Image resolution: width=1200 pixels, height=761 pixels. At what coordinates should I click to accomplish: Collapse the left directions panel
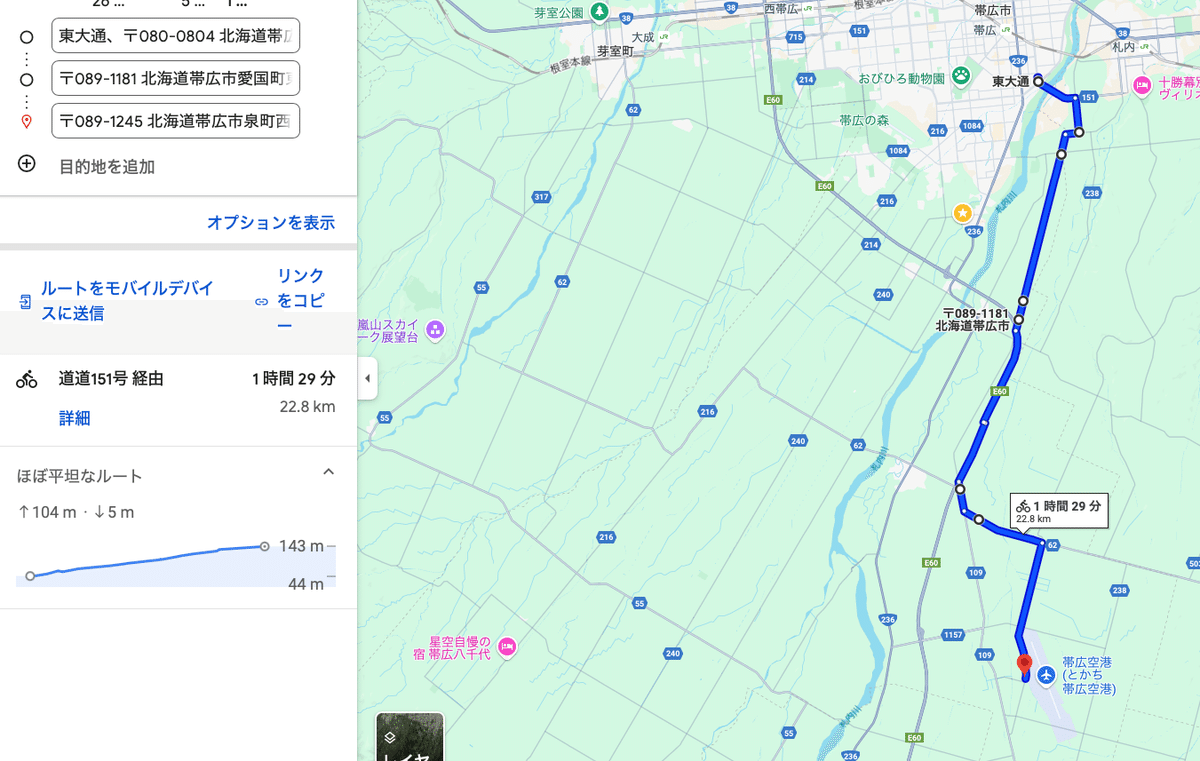click(367, 380)
